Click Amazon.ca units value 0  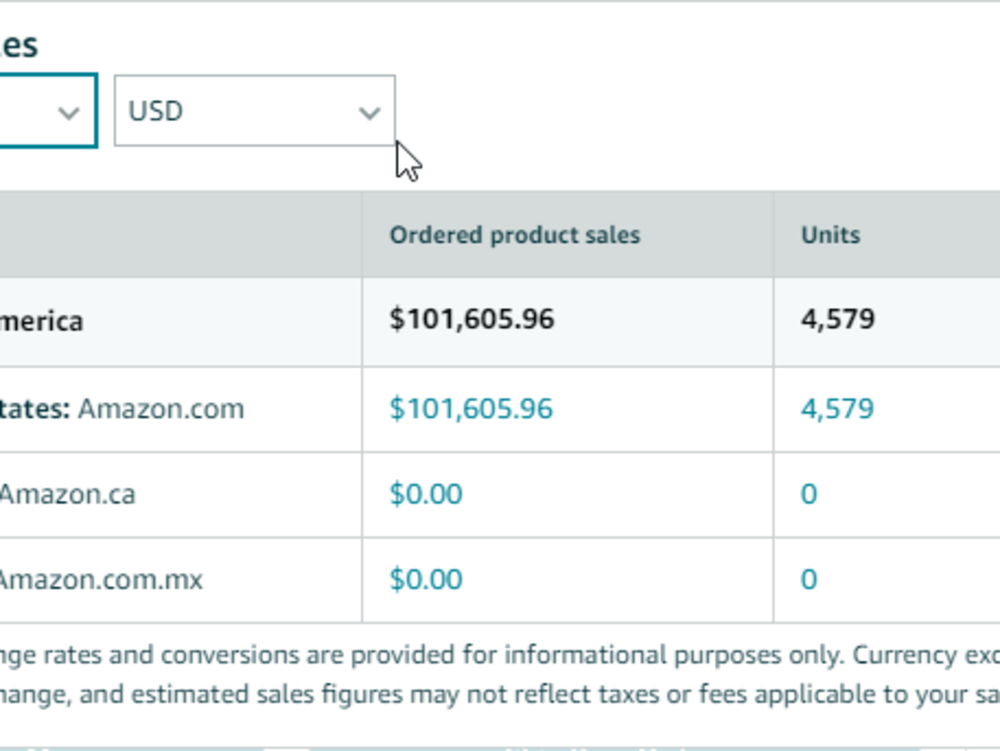click(809, 494)
